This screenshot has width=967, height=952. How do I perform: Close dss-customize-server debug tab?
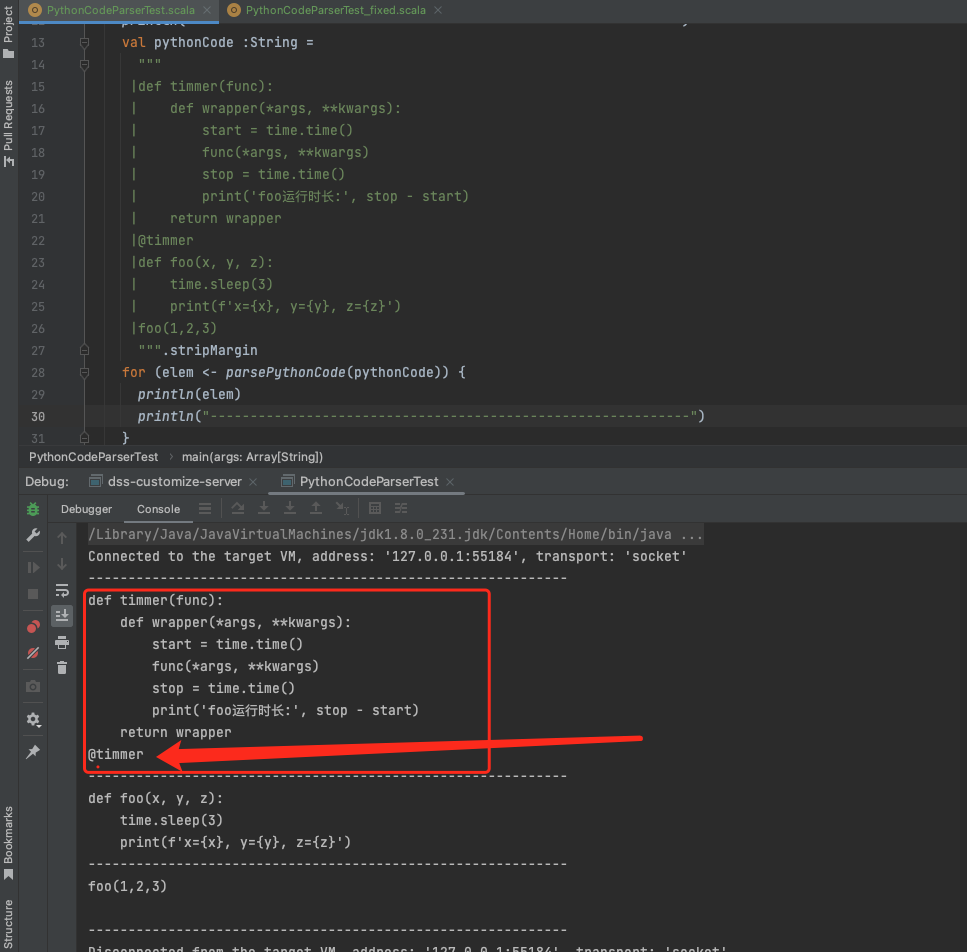(253, 482)
